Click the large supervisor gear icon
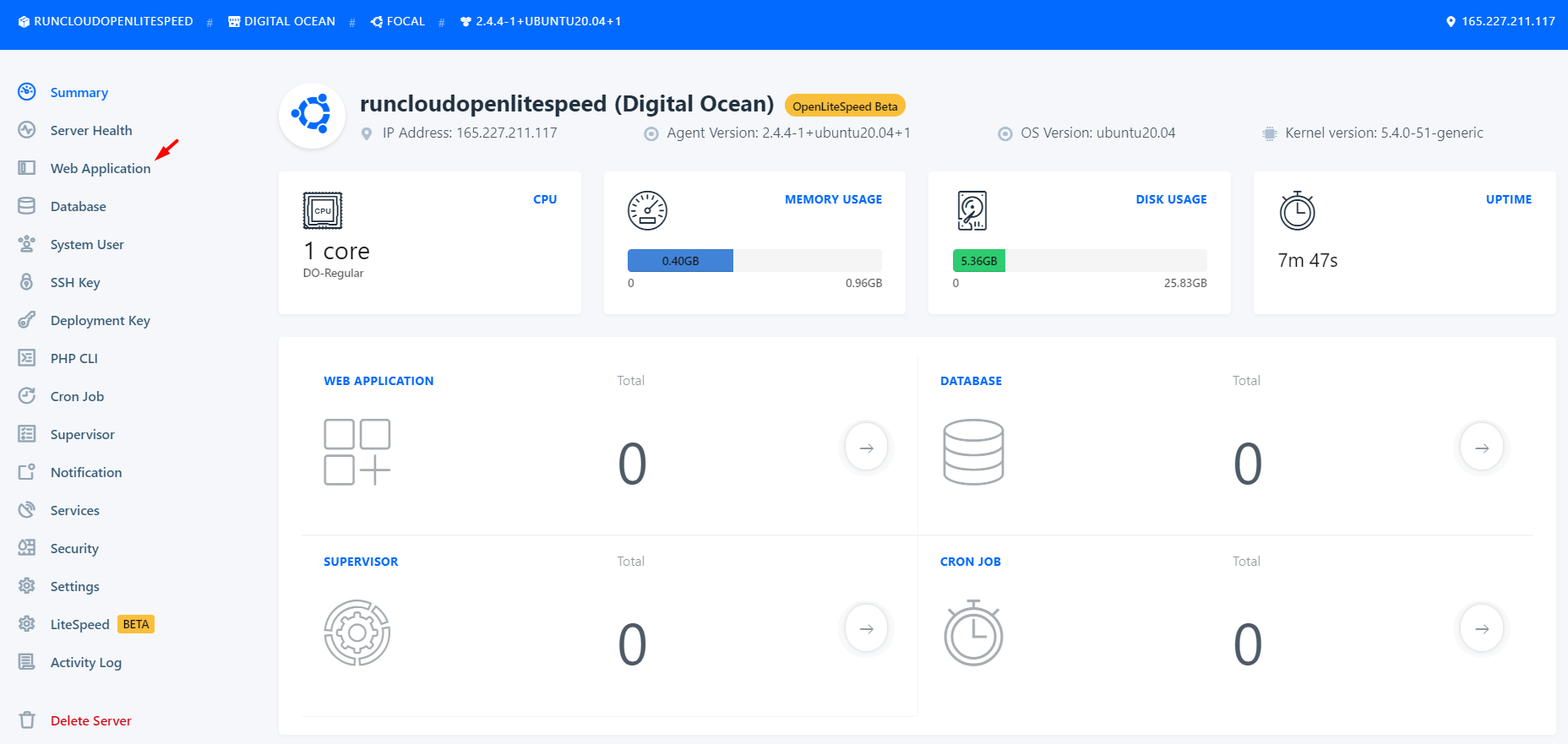 click(x=357, y=633)
